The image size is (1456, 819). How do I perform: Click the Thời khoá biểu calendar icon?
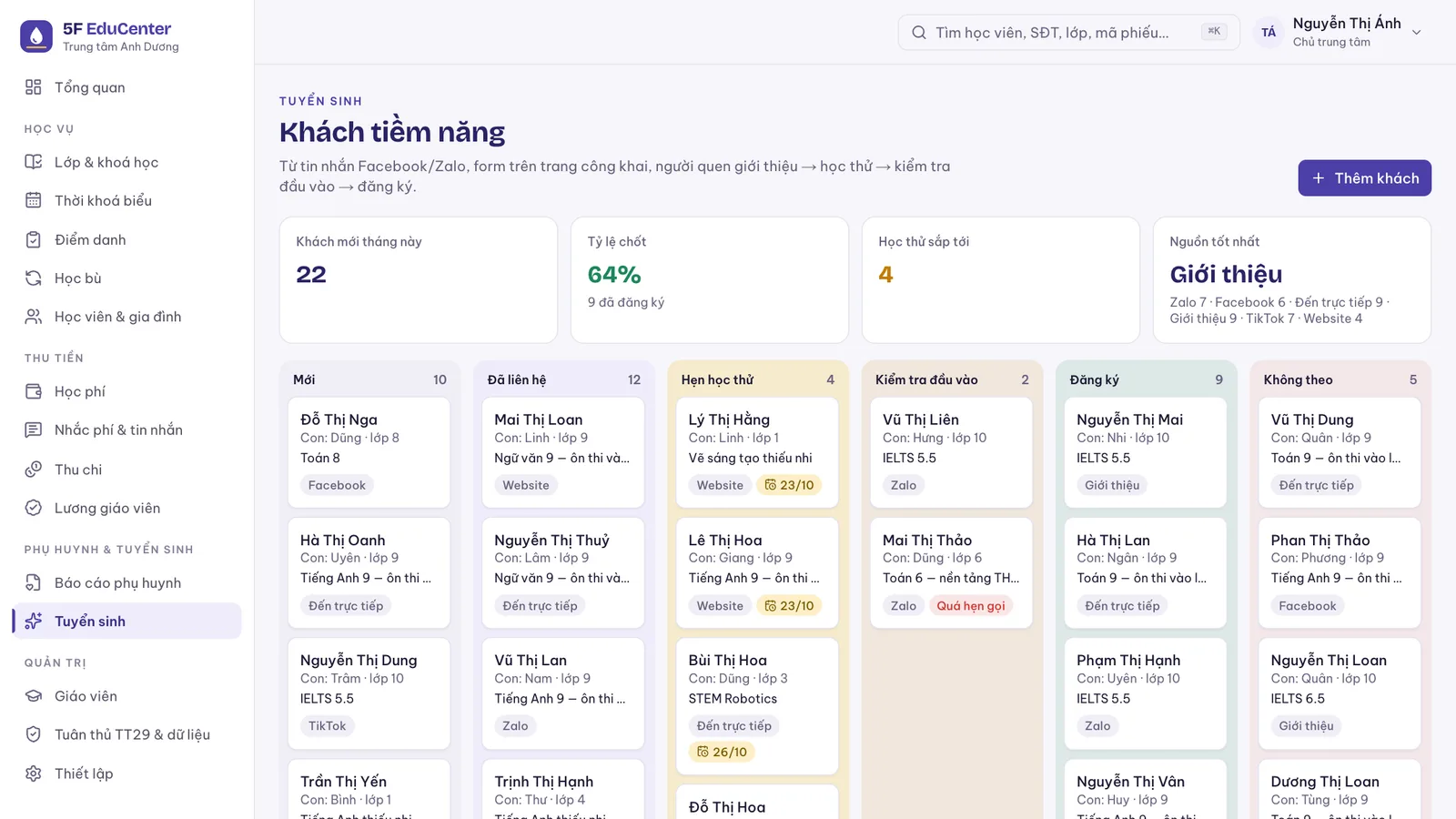(34, 200)
